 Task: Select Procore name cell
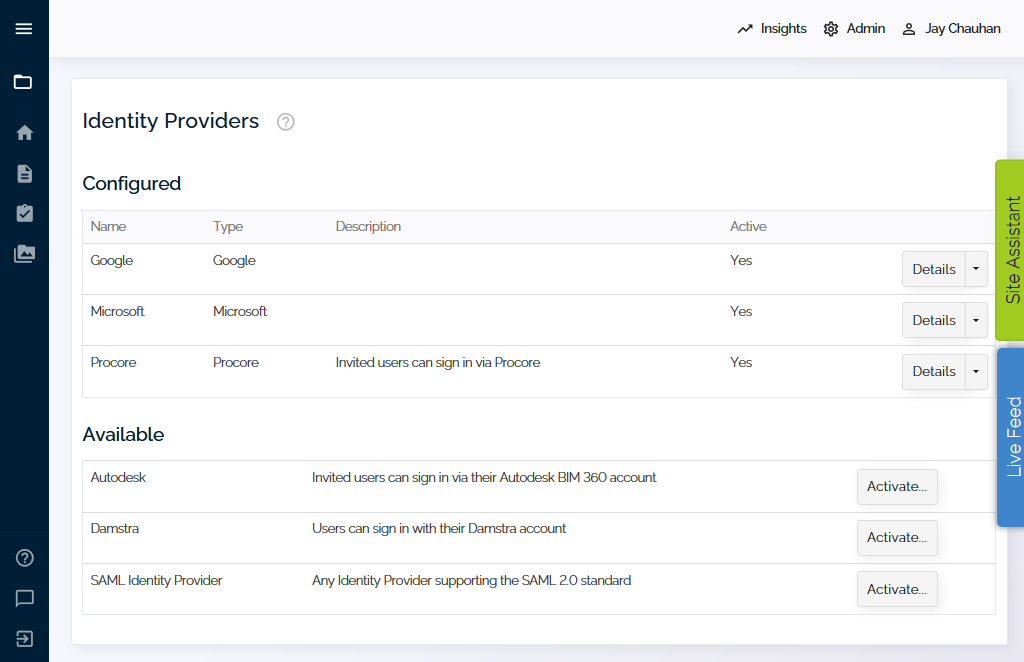114,362
